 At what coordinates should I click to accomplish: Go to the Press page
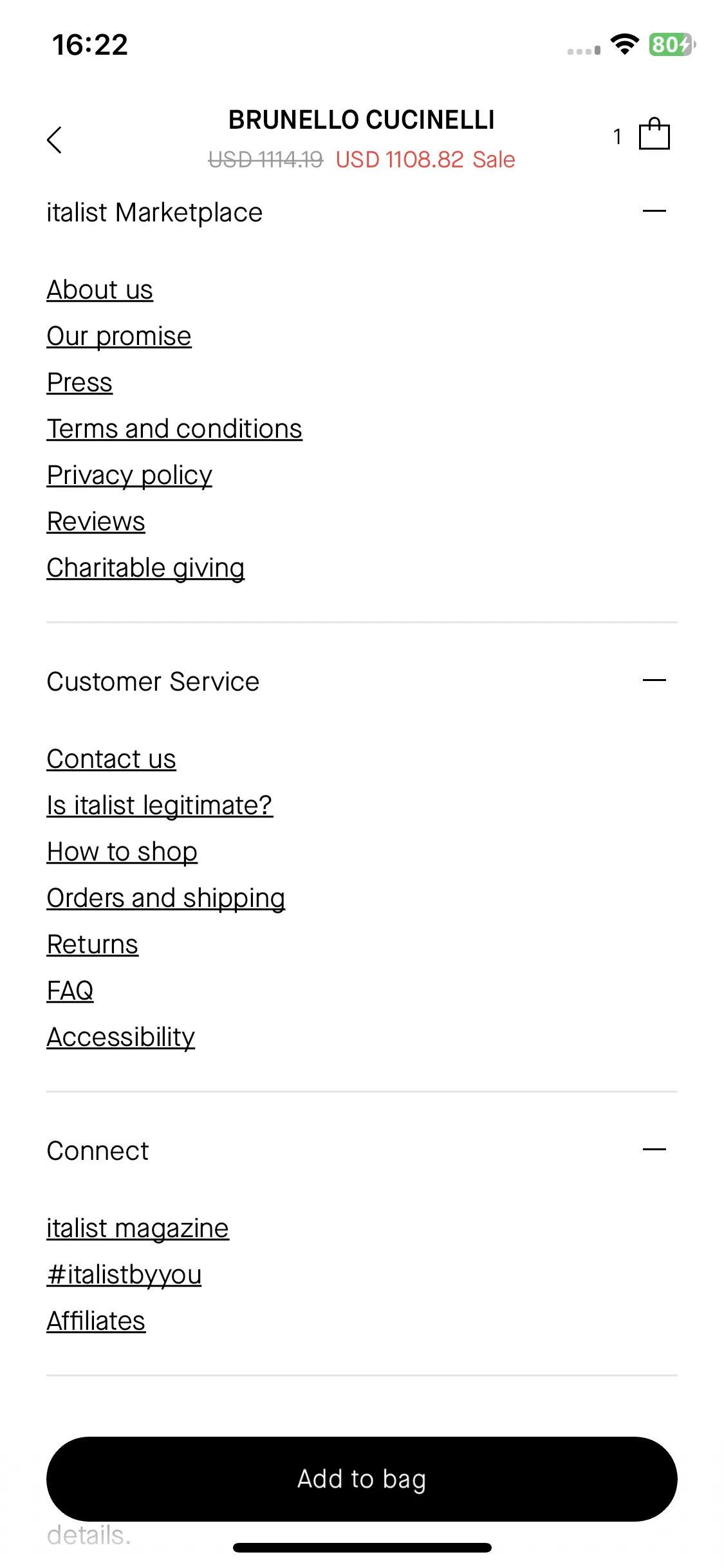click(80, 382)
